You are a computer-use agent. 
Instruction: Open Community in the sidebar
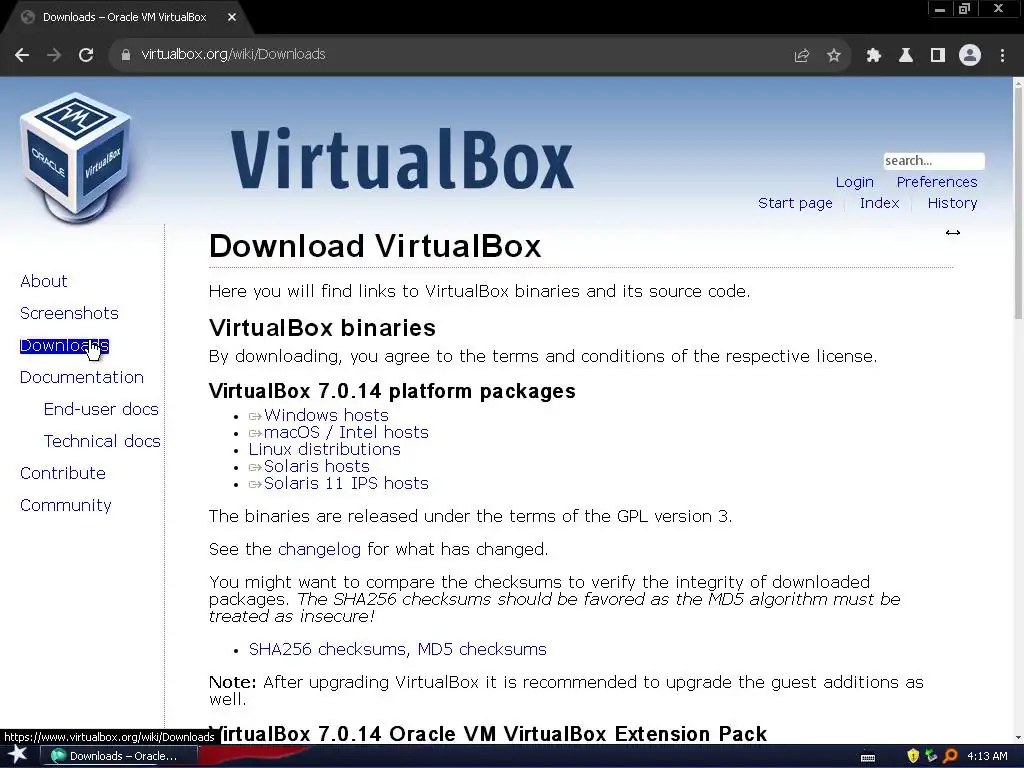[x=66, y=505]
